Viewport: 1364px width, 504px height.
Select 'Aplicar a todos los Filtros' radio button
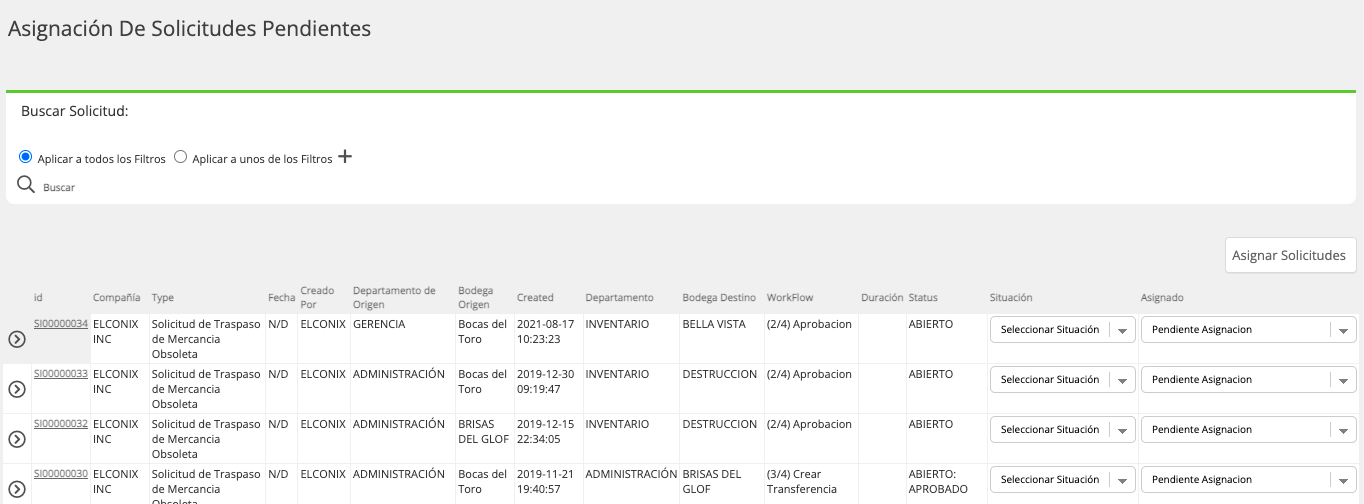pyautogui.click(x=26, y=157)
